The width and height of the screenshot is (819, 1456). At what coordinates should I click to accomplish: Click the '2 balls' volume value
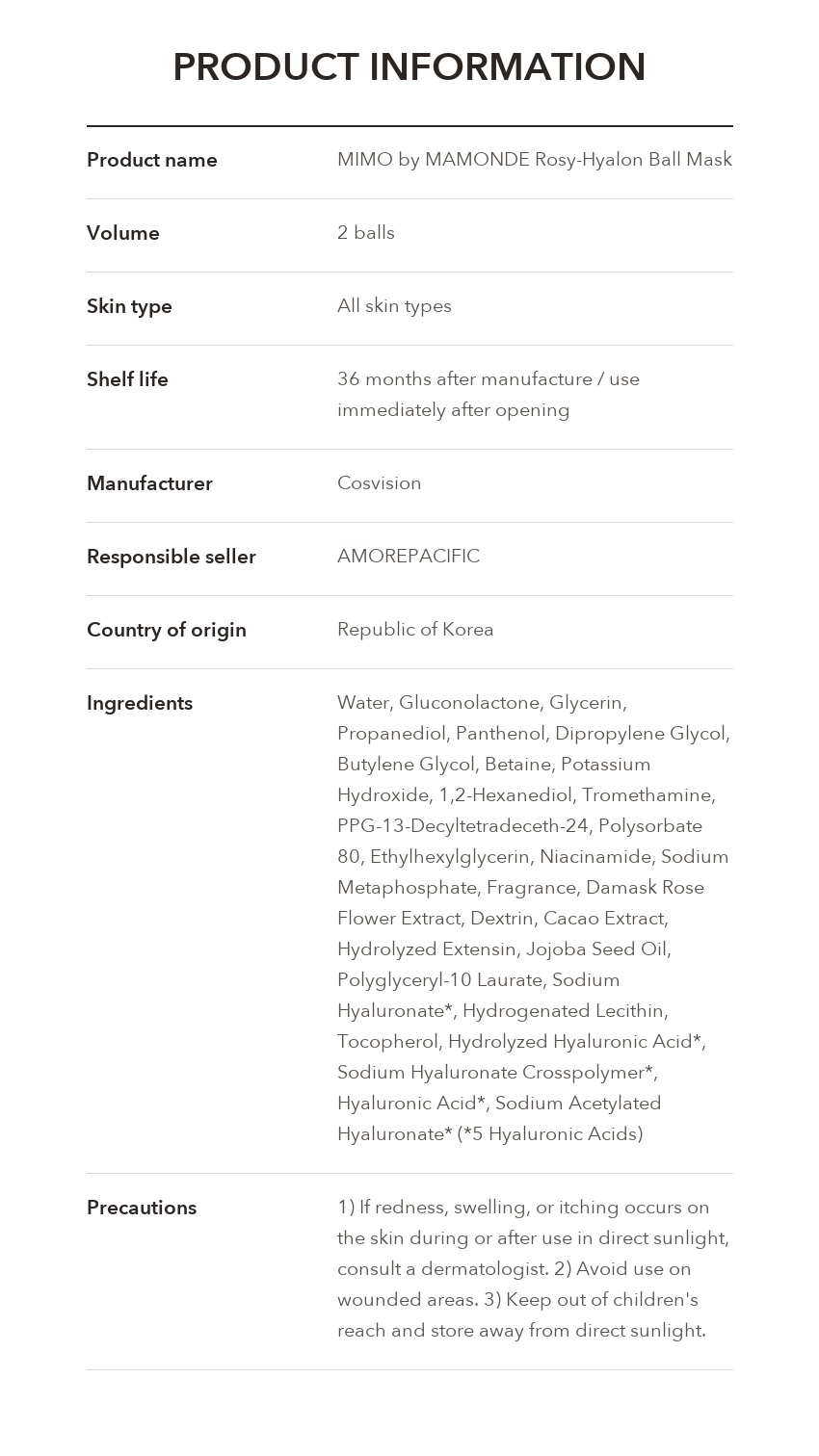coord(366,232)
